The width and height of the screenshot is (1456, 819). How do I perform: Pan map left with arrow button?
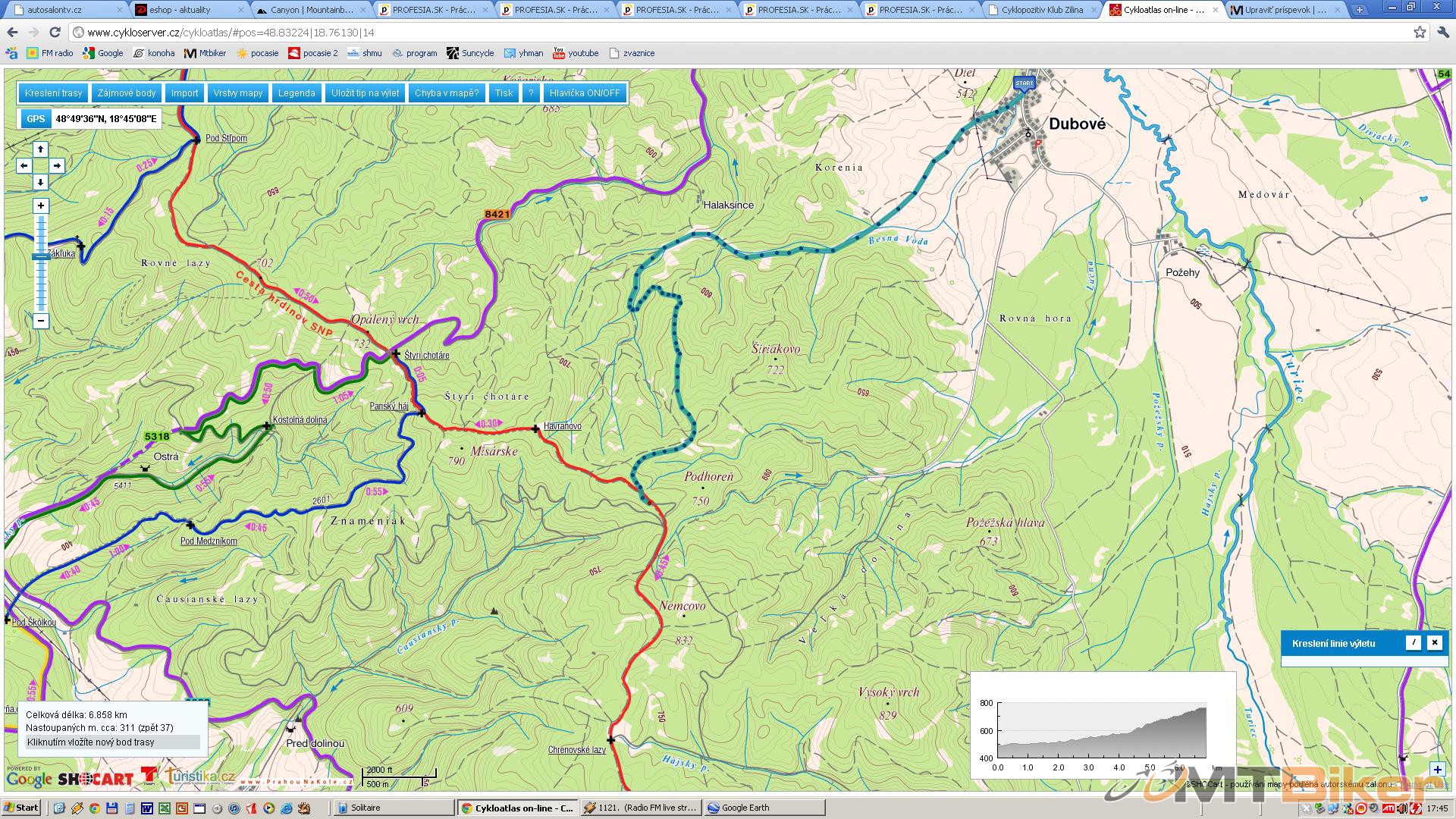click(24, 165)
